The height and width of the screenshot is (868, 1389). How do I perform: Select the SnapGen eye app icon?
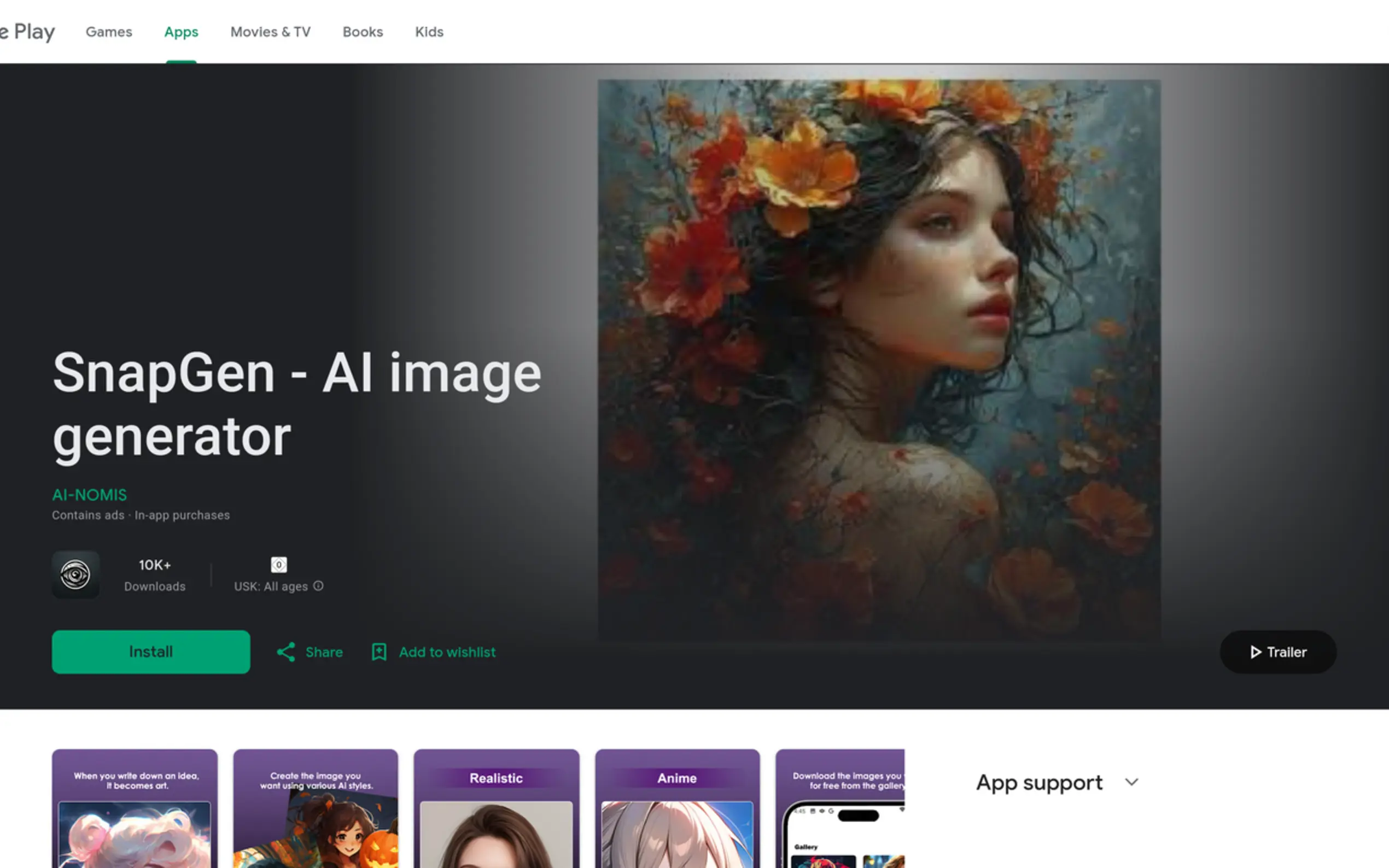point(76,574)
